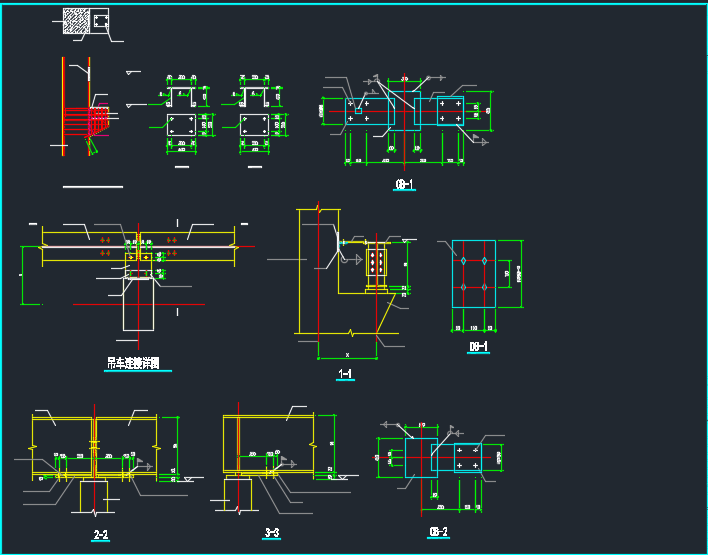Image resolution: width=708 pixels, height=555 pixels.
Task: Pick the title label under the cyan four-diamond plate
Action: tap(479, 346)
